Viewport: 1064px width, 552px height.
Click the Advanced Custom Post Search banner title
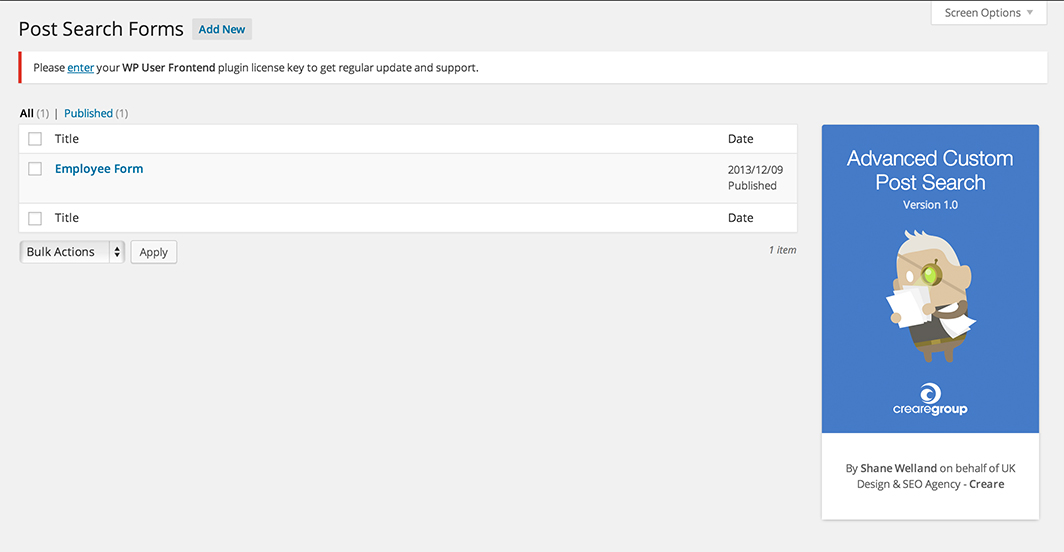[930, 170]
